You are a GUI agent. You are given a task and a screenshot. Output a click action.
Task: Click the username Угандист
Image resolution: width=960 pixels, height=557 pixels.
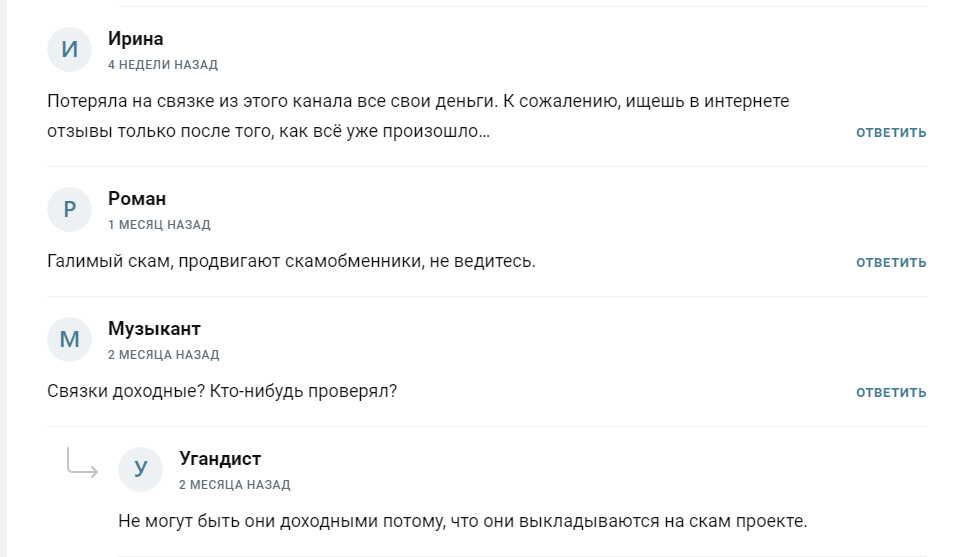click(220, 459)
